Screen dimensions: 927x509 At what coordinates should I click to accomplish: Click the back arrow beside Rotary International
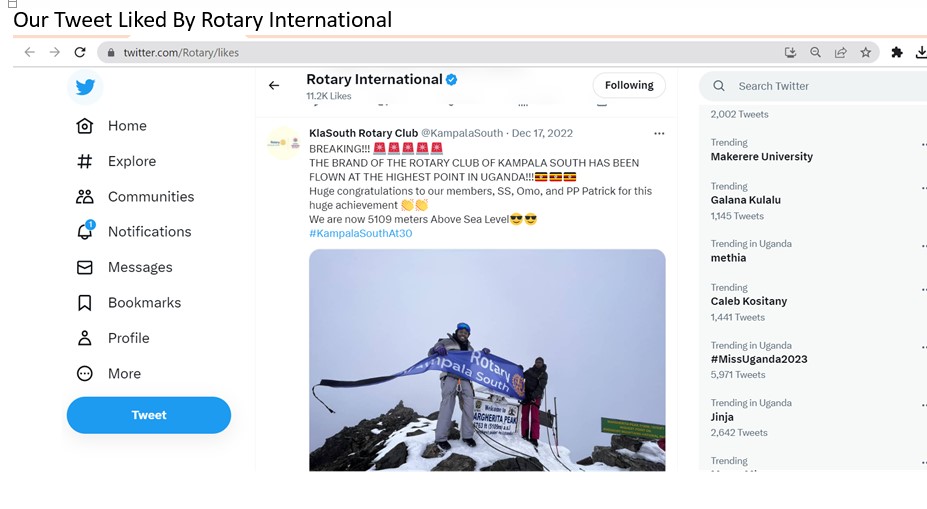[x=274, y=86]
